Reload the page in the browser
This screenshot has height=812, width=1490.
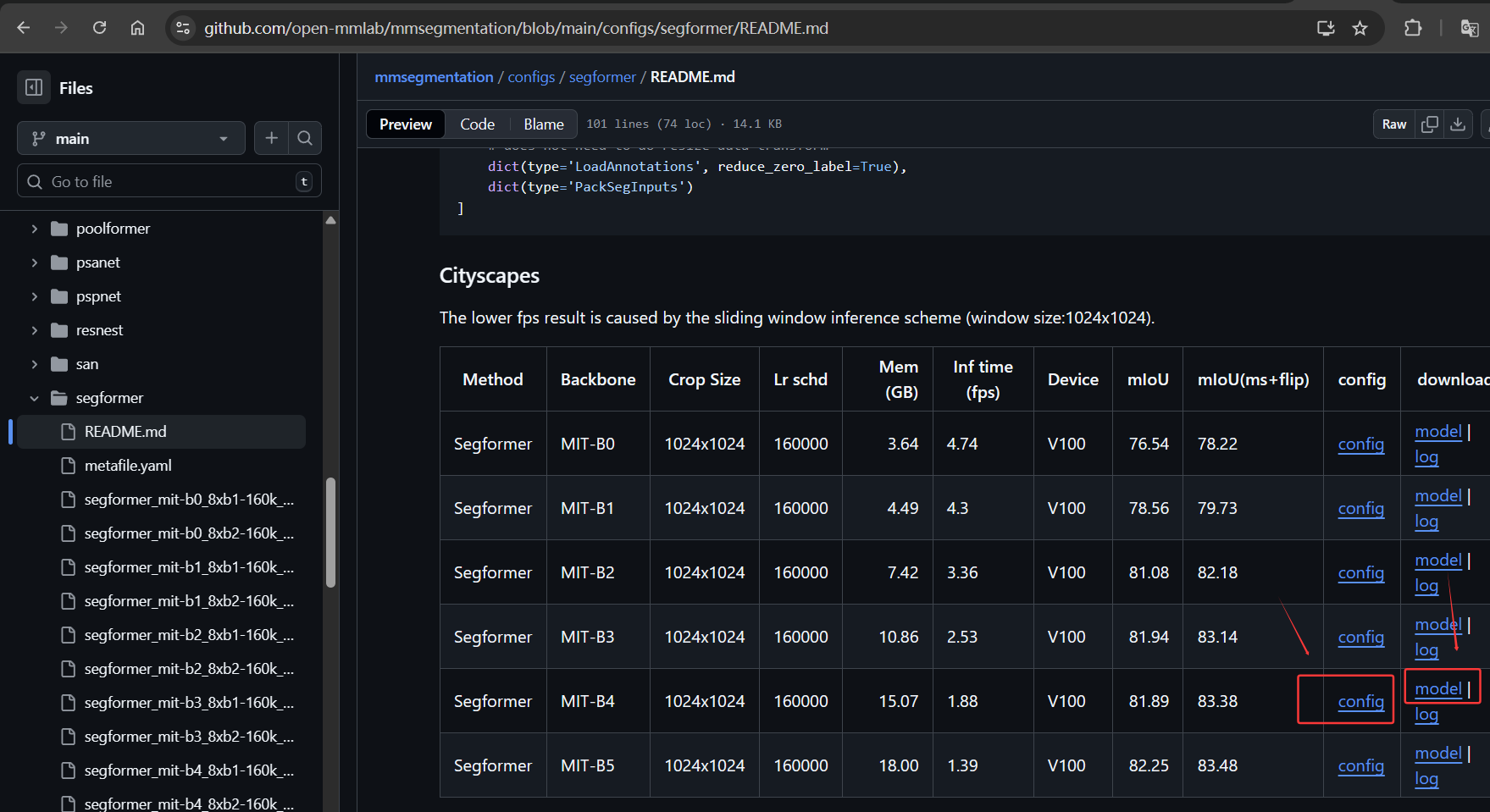click(99, 28)
